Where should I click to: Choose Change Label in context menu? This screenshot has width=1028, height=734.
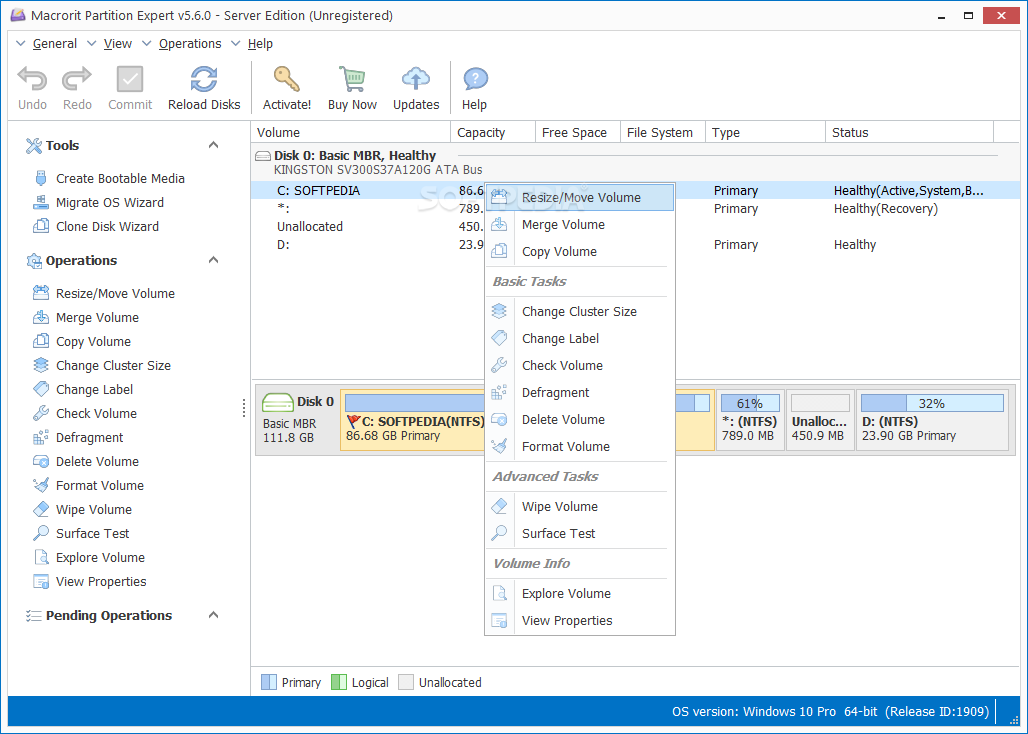point(580,338)
